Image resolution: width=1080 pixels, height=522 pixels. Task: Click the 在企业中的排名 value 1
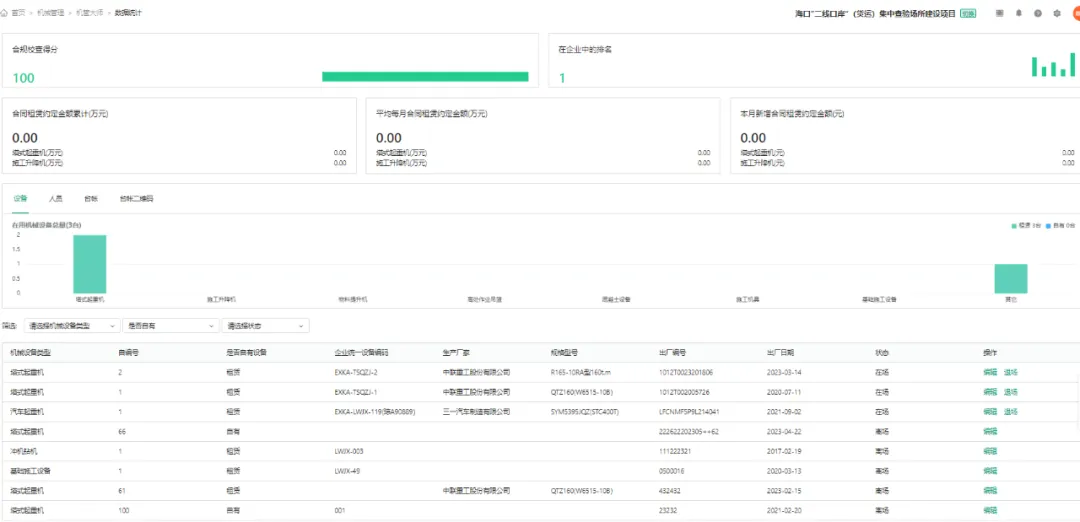[561, 78]
